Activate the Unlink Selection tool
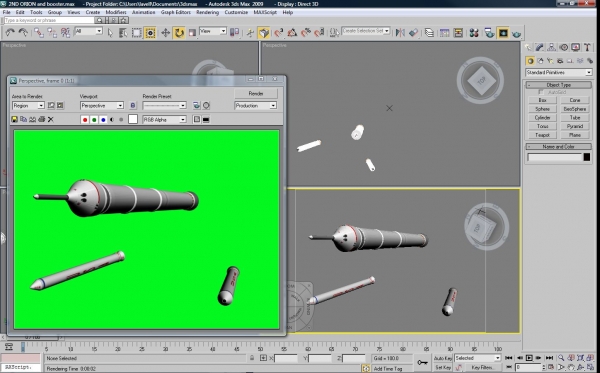 (x=52, y=33)
